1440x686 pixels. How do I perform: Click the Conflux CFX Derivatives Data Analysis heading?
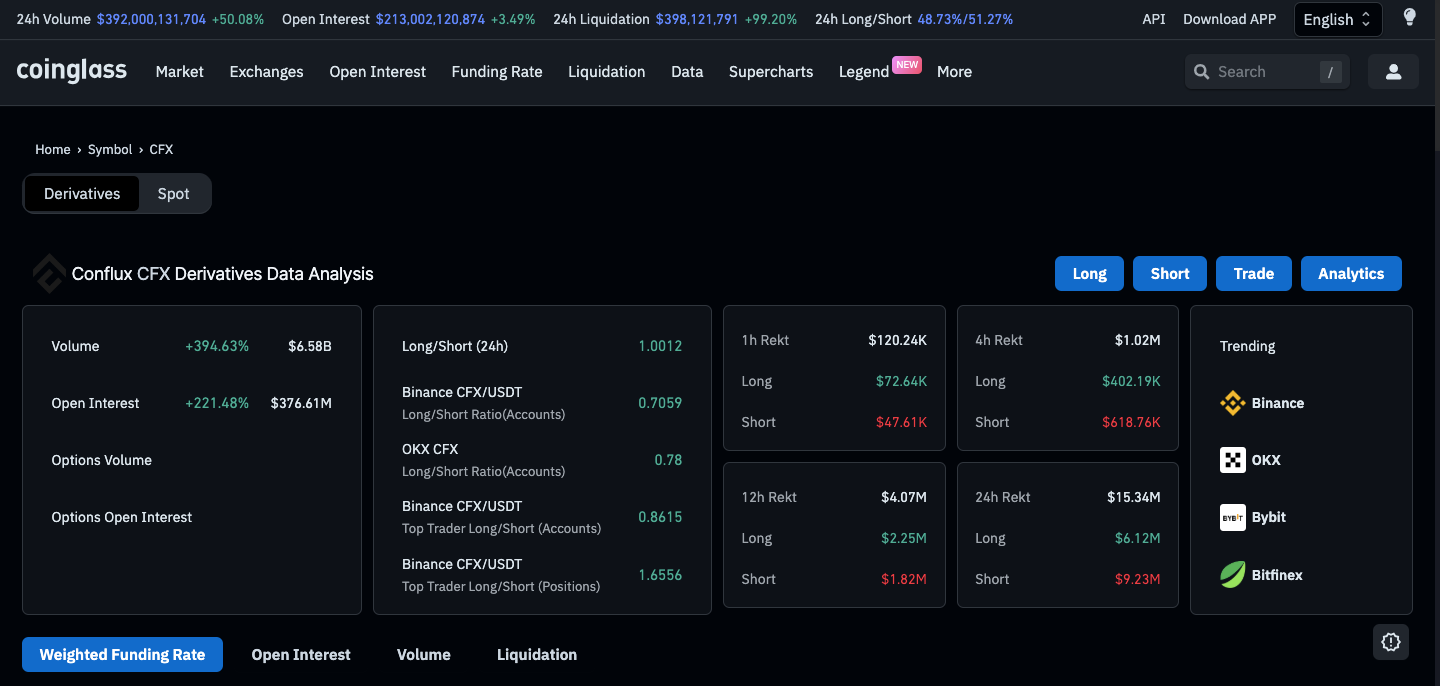coord(223,273)
